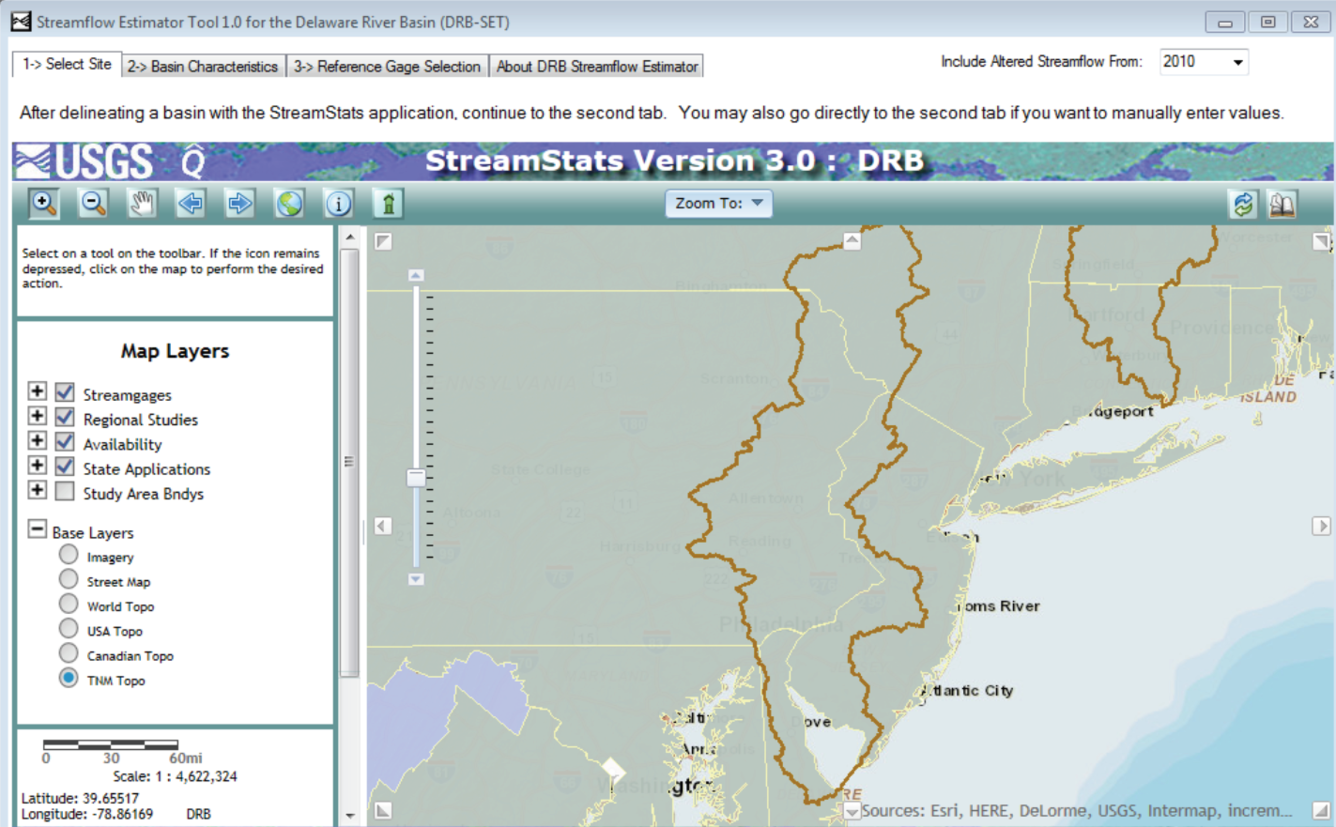Screen dimensions: 1336x827
Task: Select the Zoom Out magnifier tool
Action: tap(93, 203)
